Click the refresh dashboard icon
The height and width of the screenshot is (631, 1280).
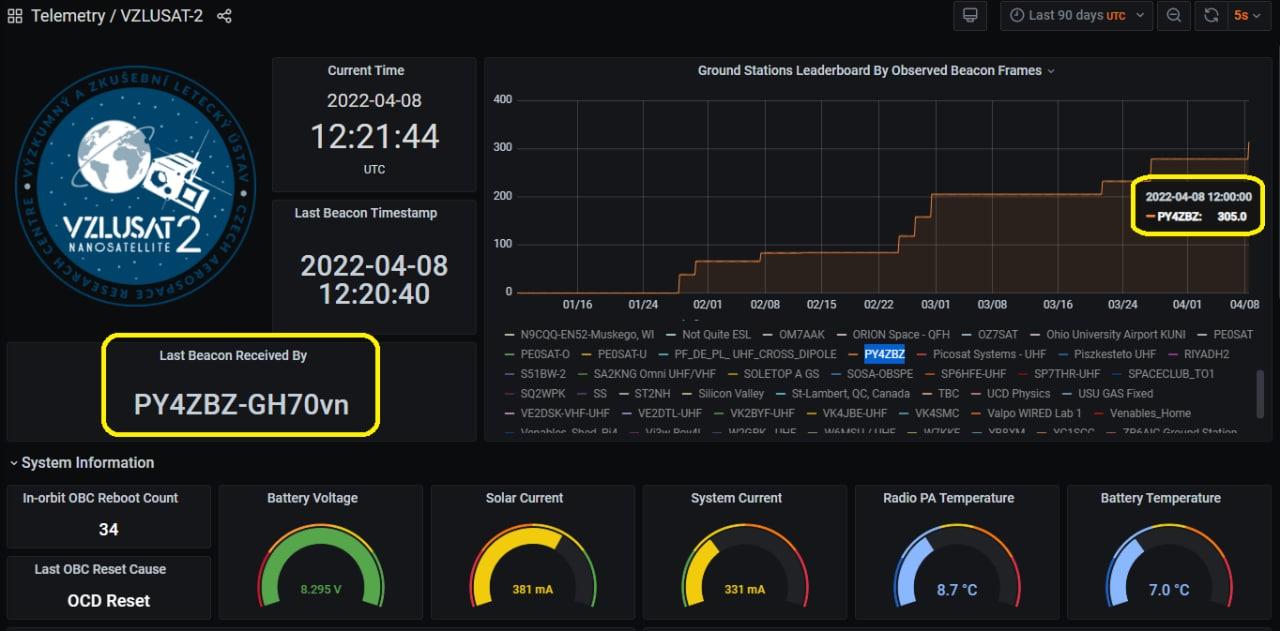pyautogui.click(x=1211, y=15)
